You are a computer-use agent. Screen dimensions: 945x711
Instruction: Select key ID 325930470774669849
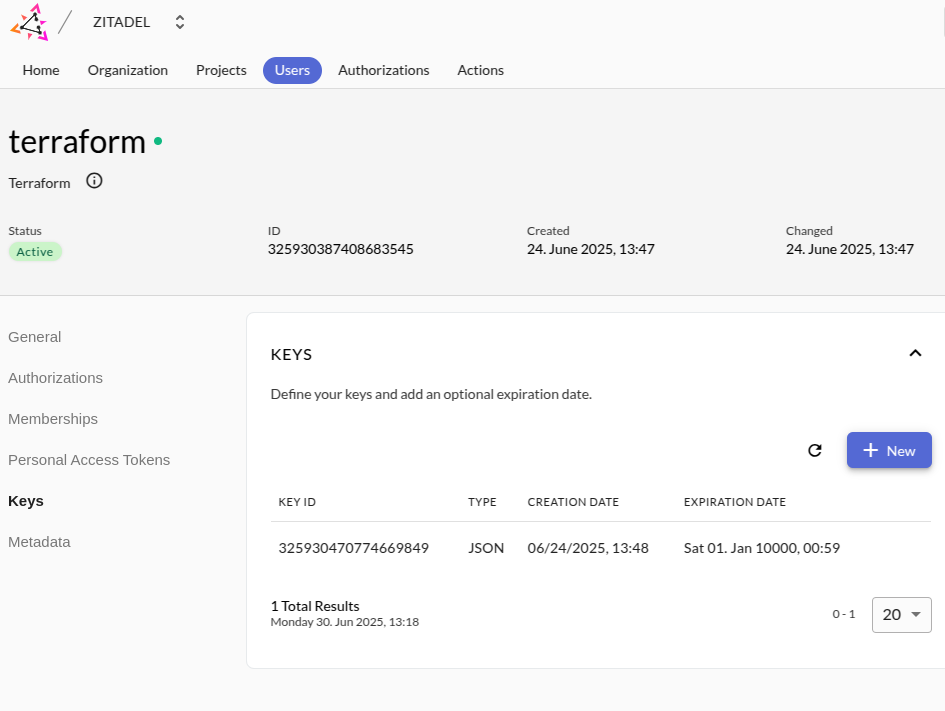[354, 548]
